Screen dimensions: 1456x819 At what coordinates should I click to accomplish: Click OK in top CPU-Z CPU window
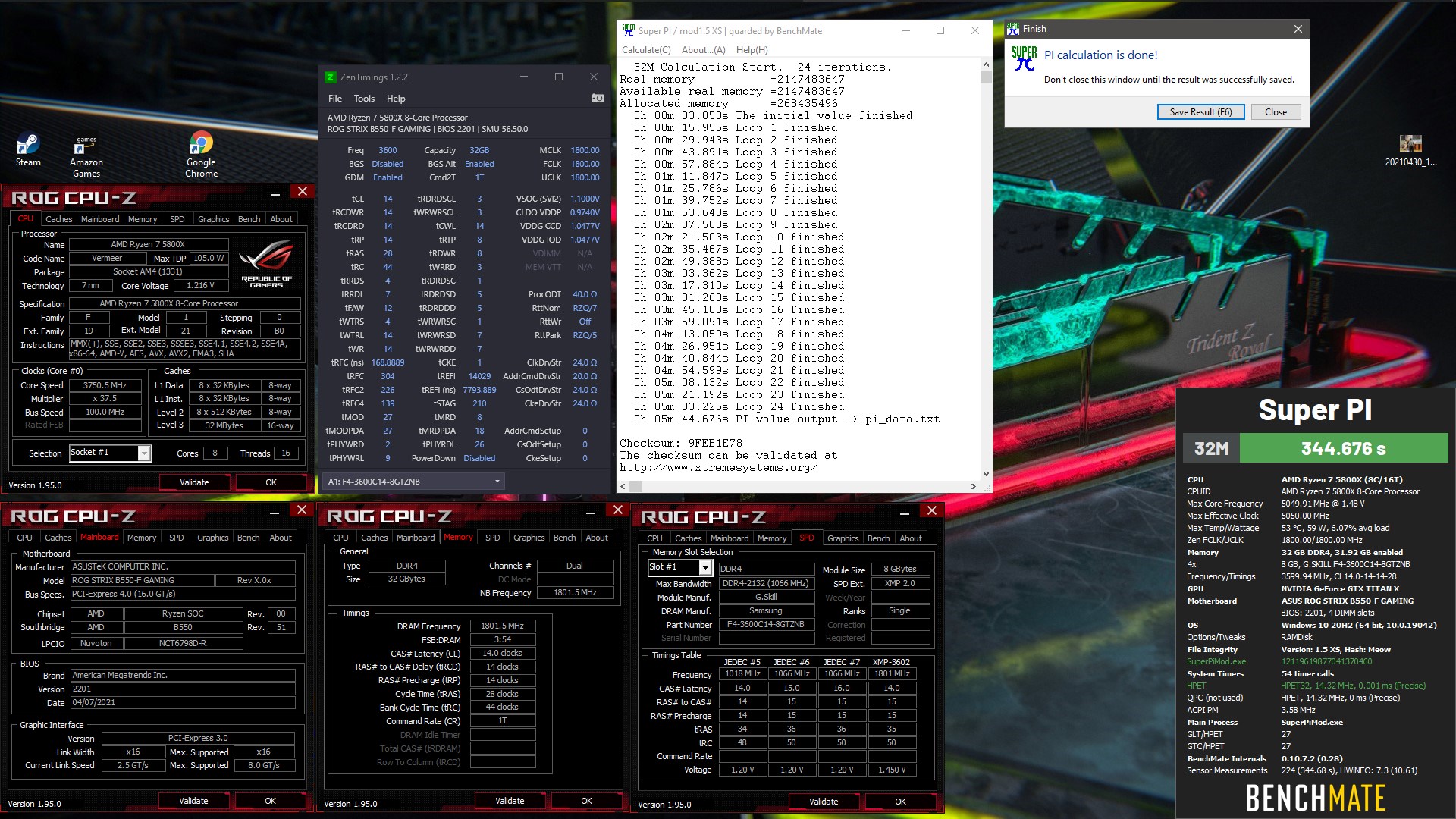pos(271,482)
